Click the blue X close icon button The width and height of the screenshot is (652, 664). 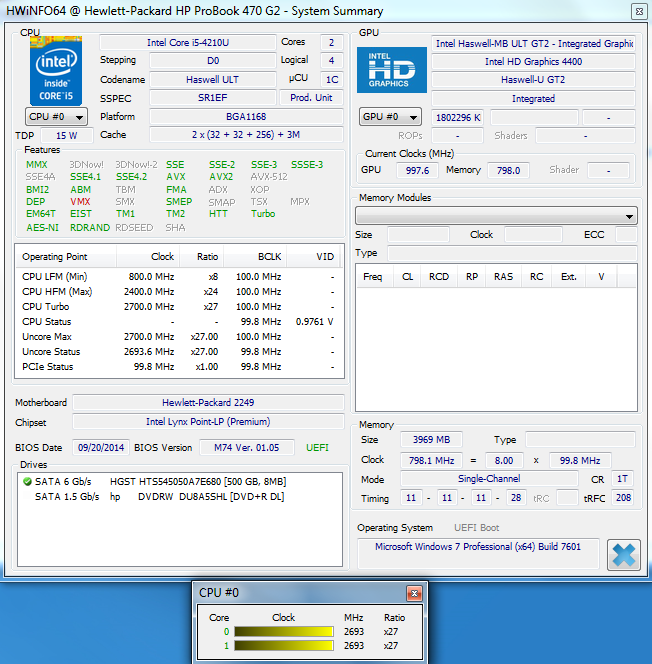pyautogui.click(x=624, y=555)
